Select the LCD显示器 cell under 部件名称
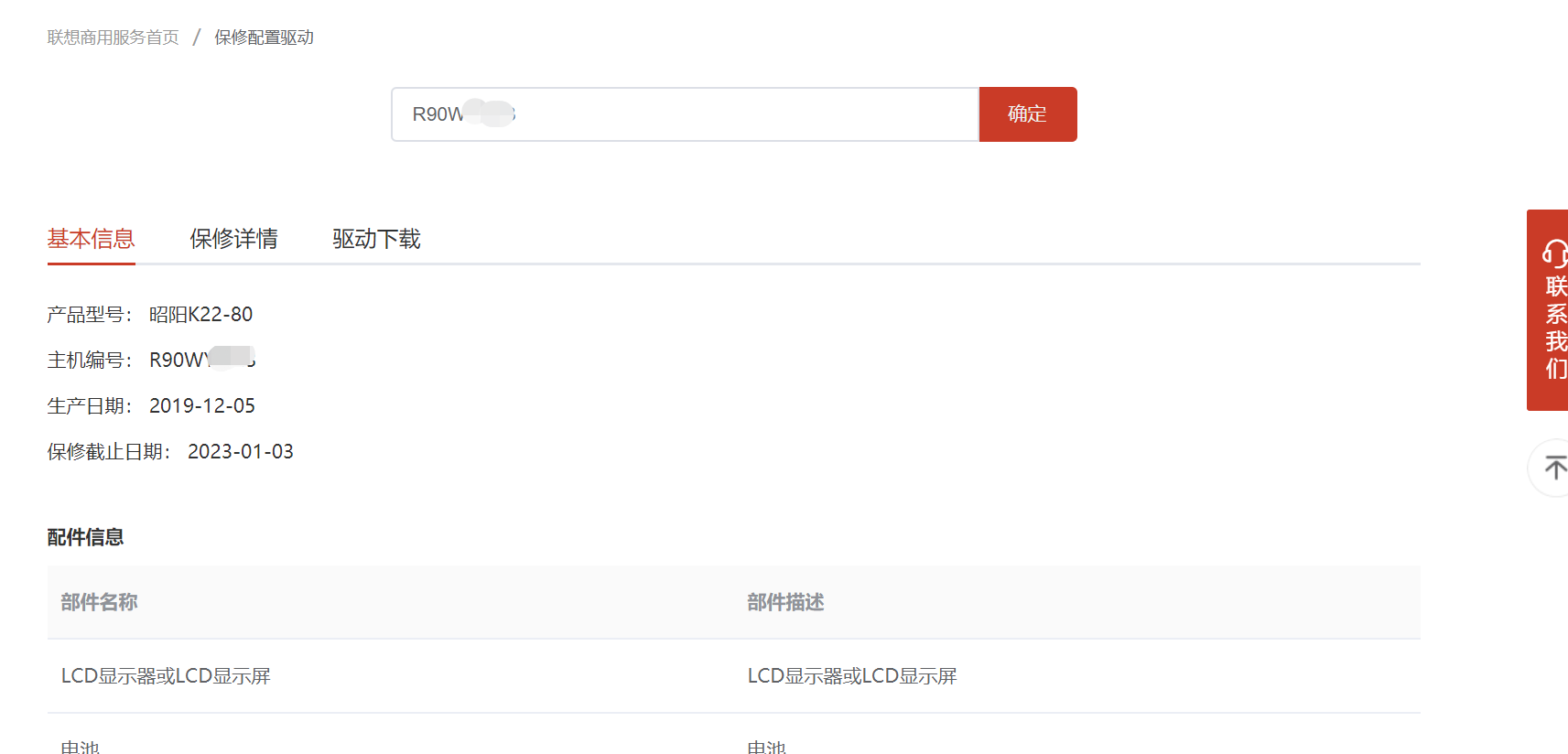 (x=166, y=676)
